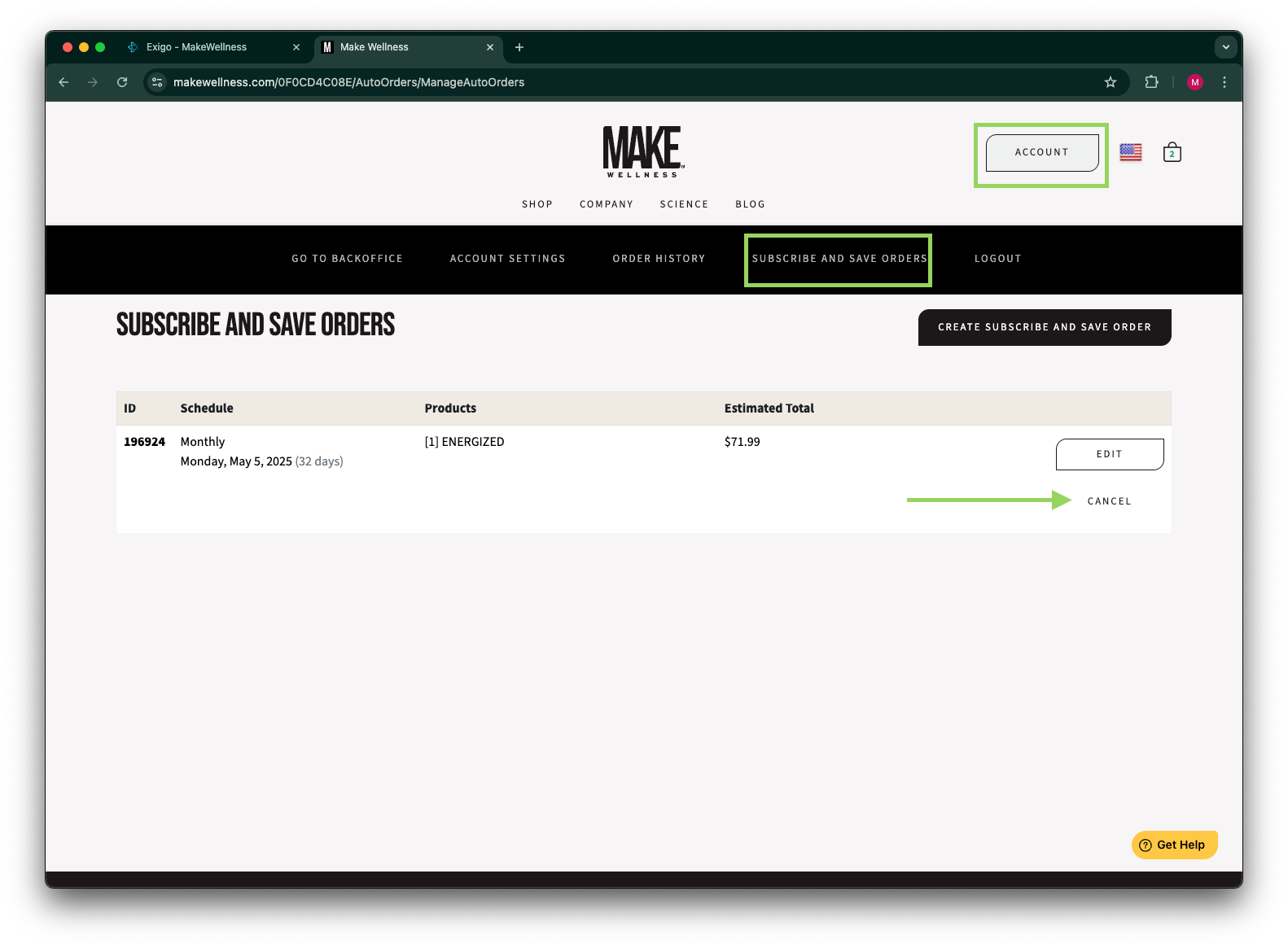Open a new browser tab
The image size is (1288, 948).
[519, 47]
